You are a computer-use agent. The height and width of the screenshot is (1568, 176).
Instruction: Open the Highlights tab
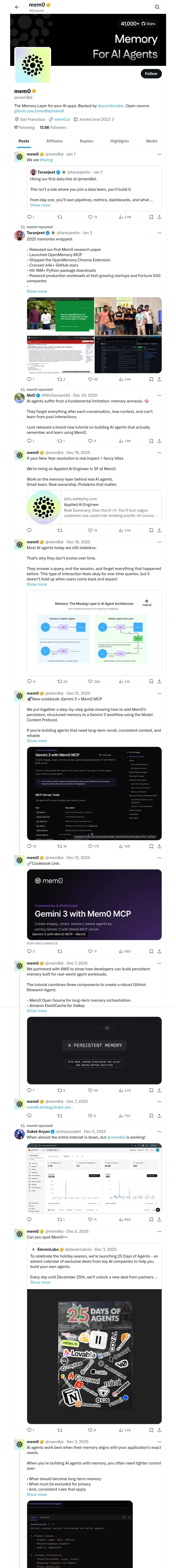click(x=120, y=141)
